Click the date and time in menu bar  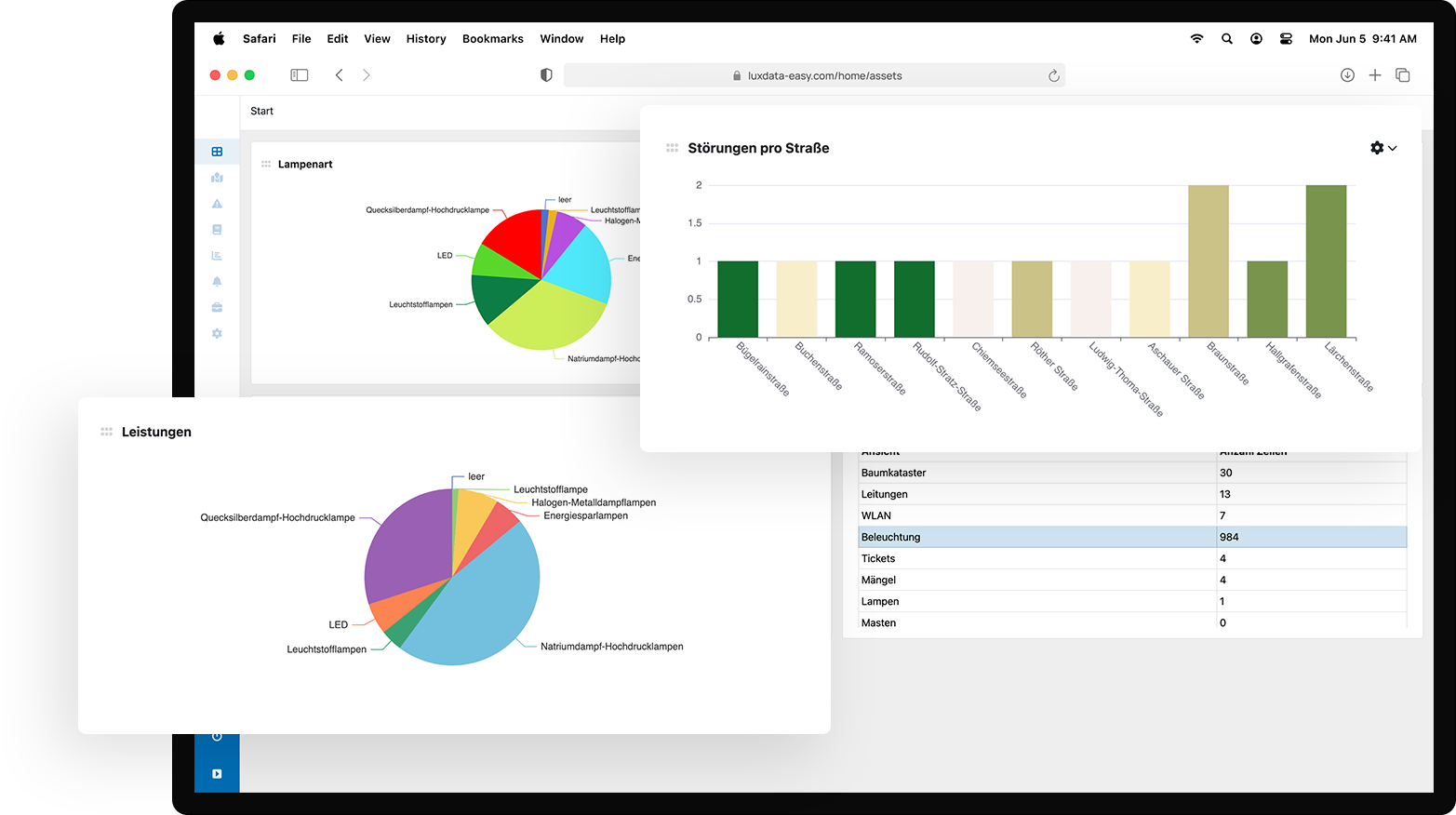[x=1363, y=39]
